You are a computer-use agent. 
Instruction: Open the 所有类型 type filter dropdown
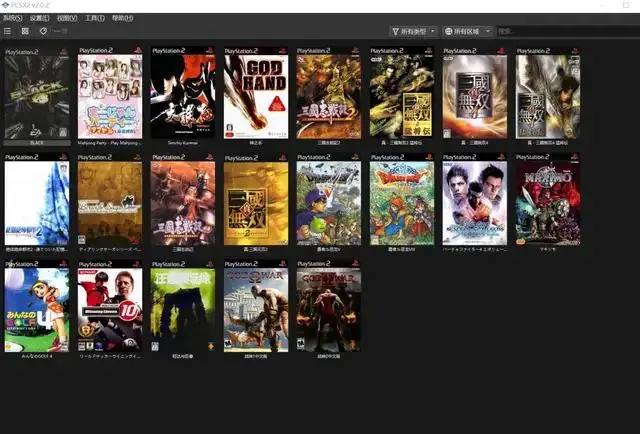point(414,31)
